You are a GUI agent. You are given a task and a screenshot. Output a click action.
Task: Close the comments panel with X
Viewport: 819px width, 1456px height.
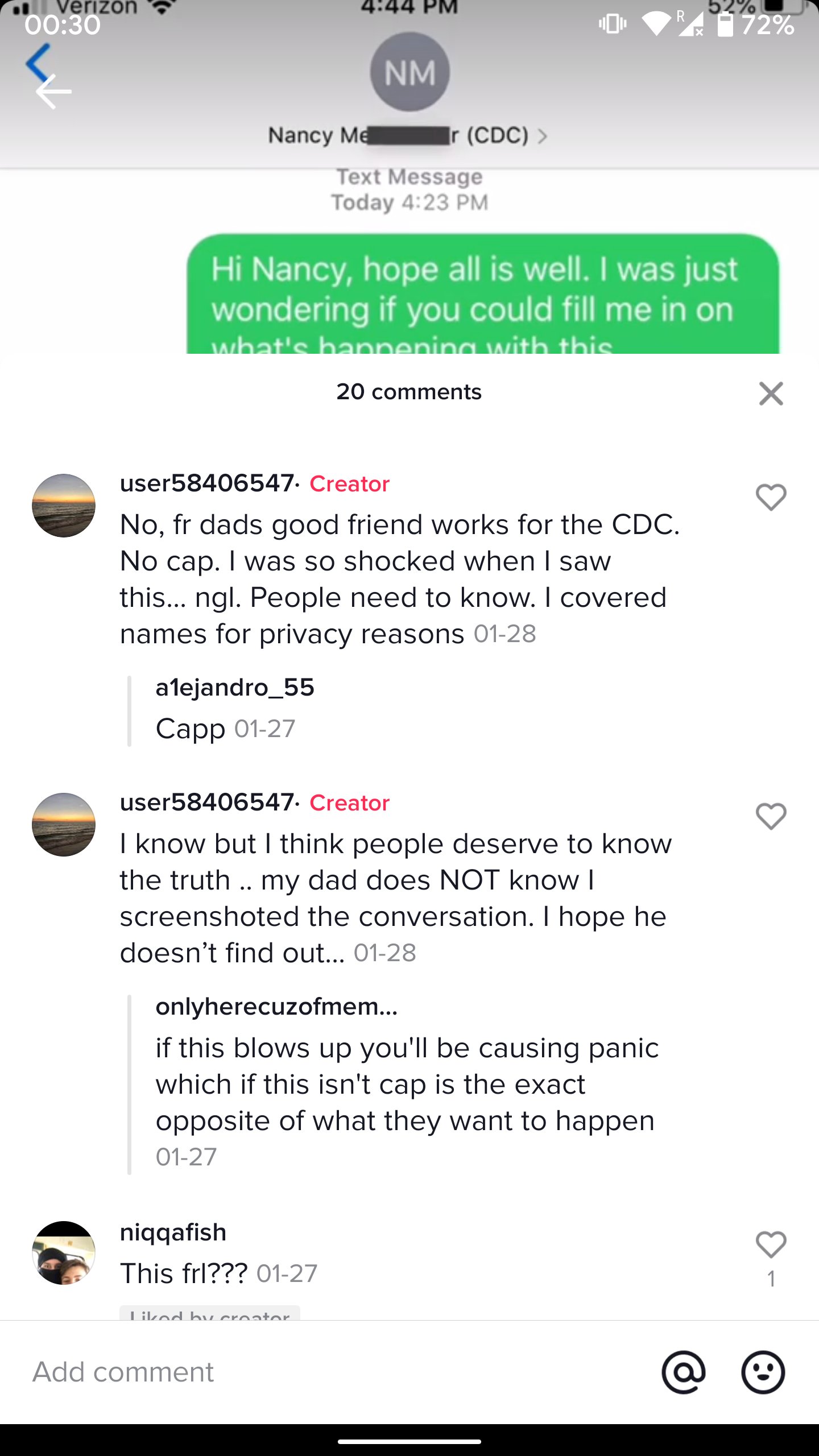[771, 394]
